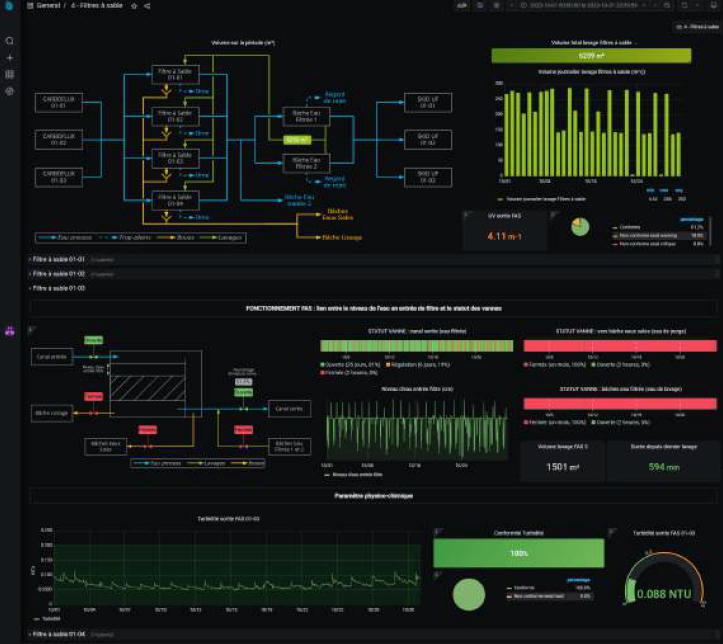Expand the Filtre à sable 01-02 row
The width and height of the screenshot is (723, 644).
click(58, 273)
